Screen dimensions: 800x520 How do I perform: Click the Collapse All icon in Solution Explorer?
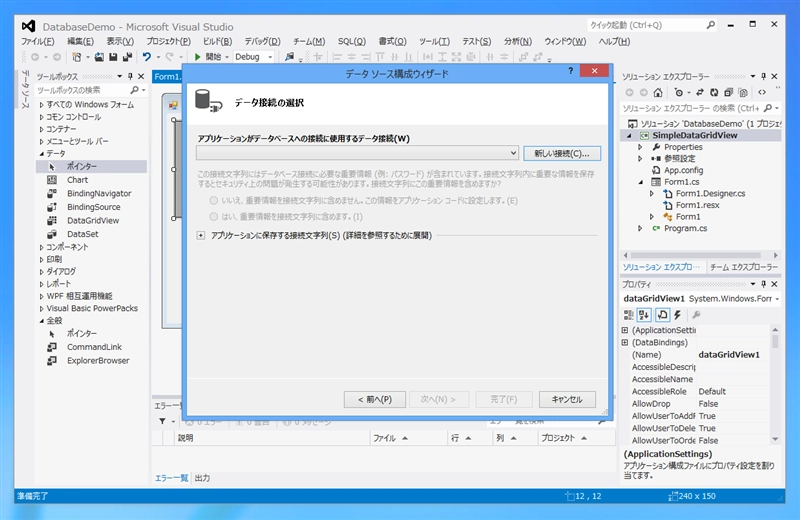coord(728,92)
